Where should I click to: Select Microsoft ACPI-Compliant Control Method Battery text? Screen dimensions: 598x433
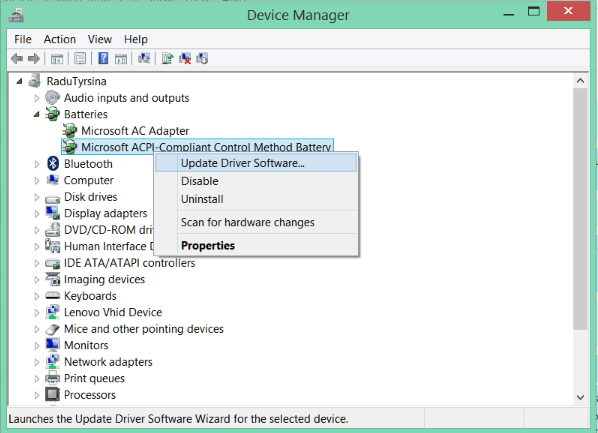(206, 147)
